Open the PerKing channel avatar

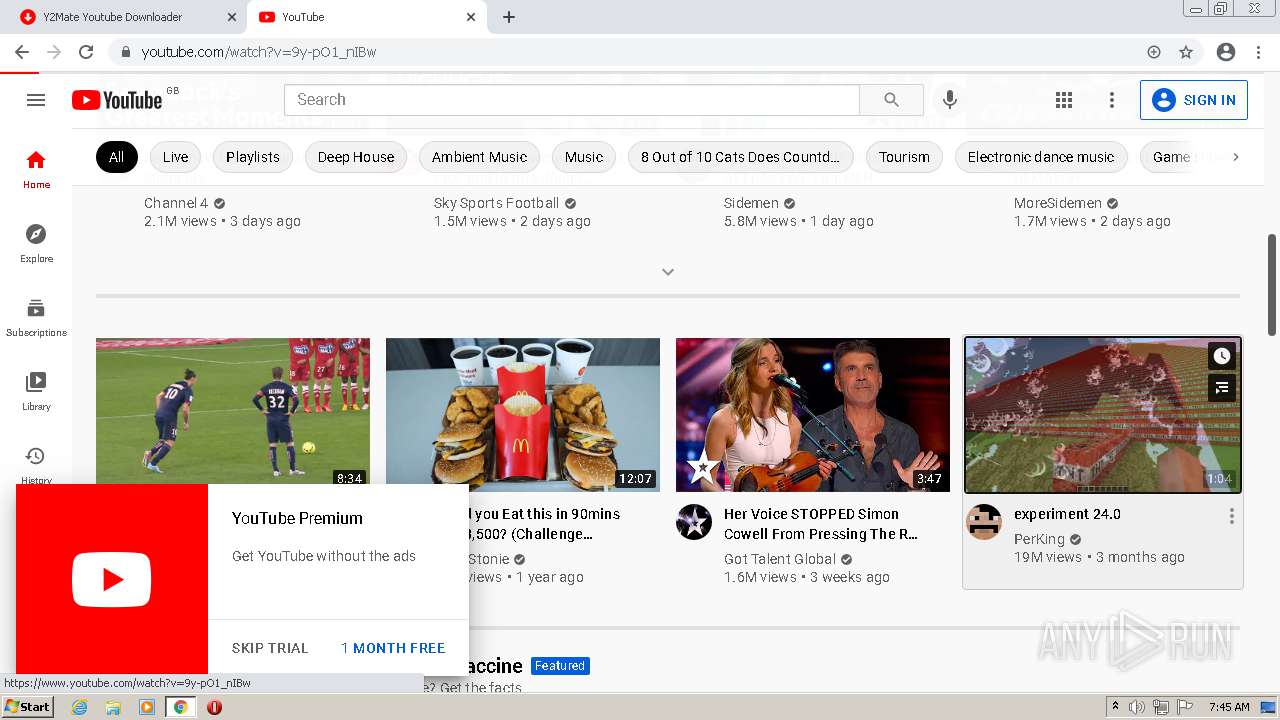(984, 522)
